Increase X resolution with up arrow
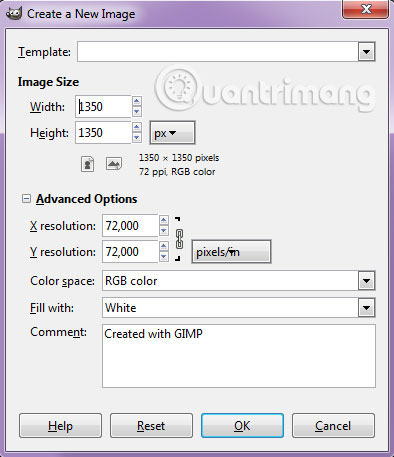Viewport: 394px width, 457px height. (x=163, y=220)
